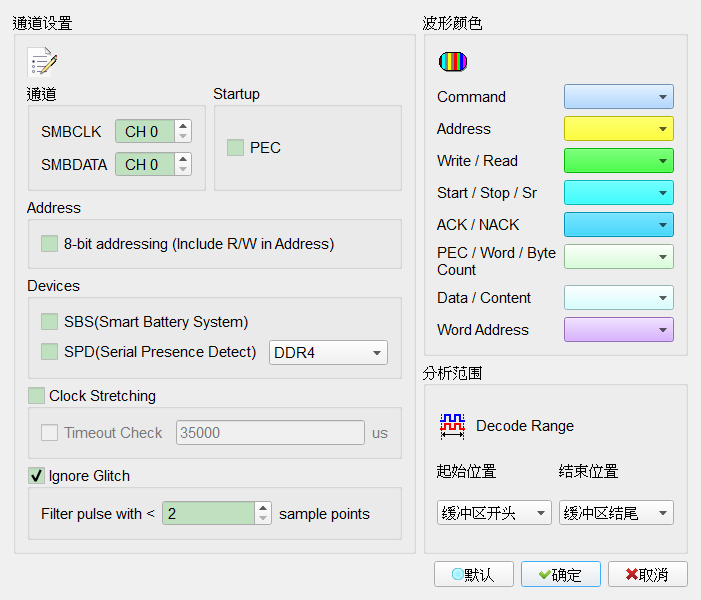
Task: Click the 通道设置 section heading
Action: coord(42,23)
